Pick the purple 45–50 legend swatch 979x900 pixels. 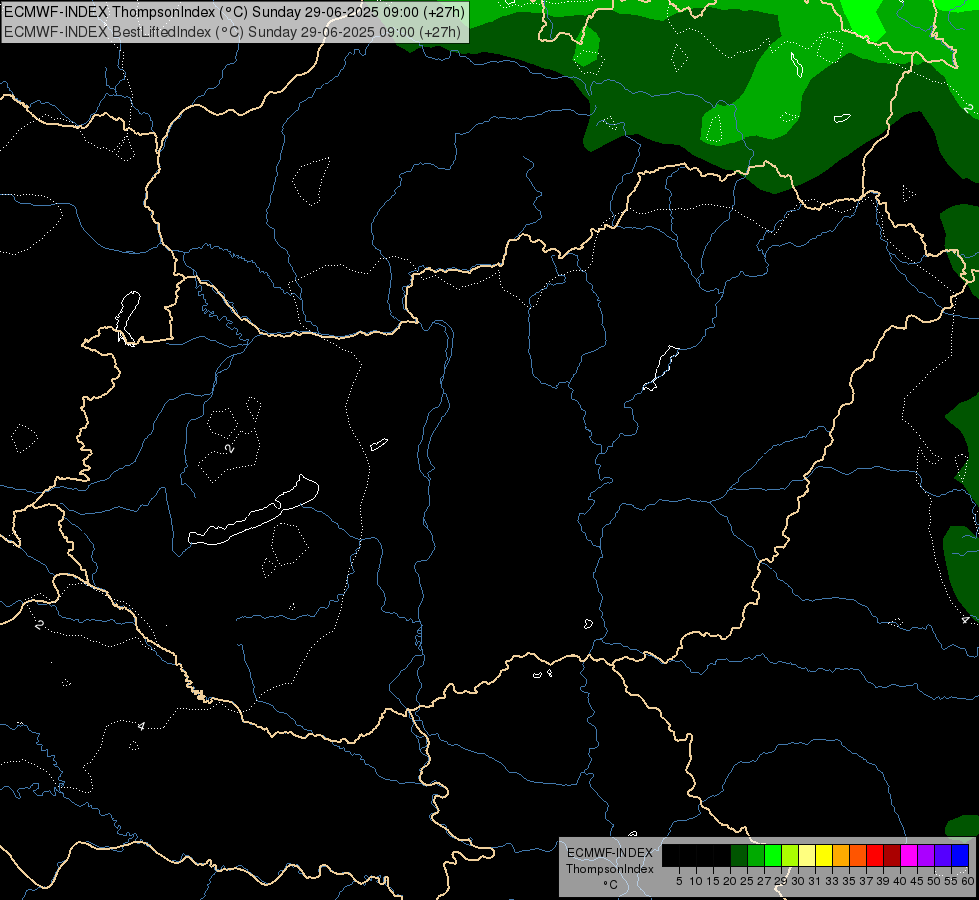pos(925,855)
